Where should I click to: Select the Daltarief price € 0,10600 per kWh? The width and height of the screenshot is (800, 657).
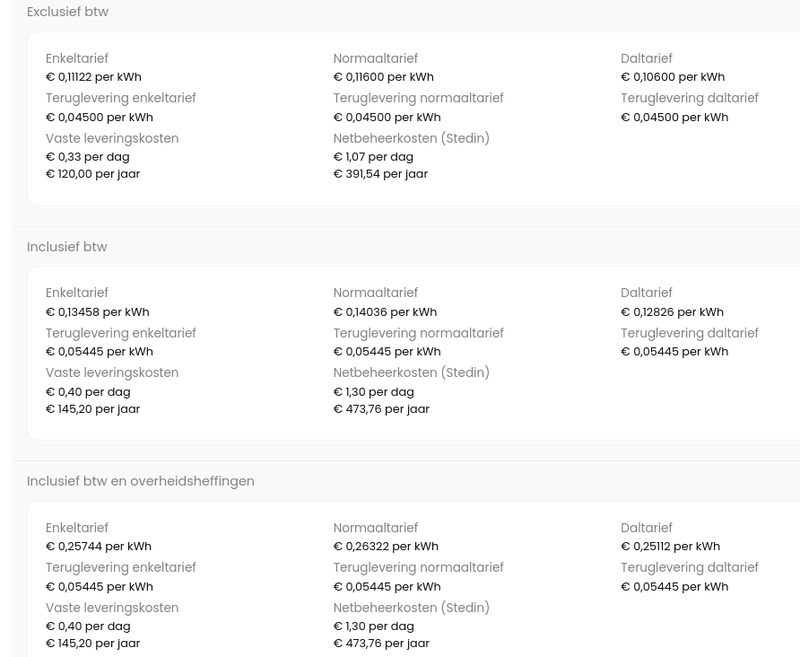pos(672,77)
